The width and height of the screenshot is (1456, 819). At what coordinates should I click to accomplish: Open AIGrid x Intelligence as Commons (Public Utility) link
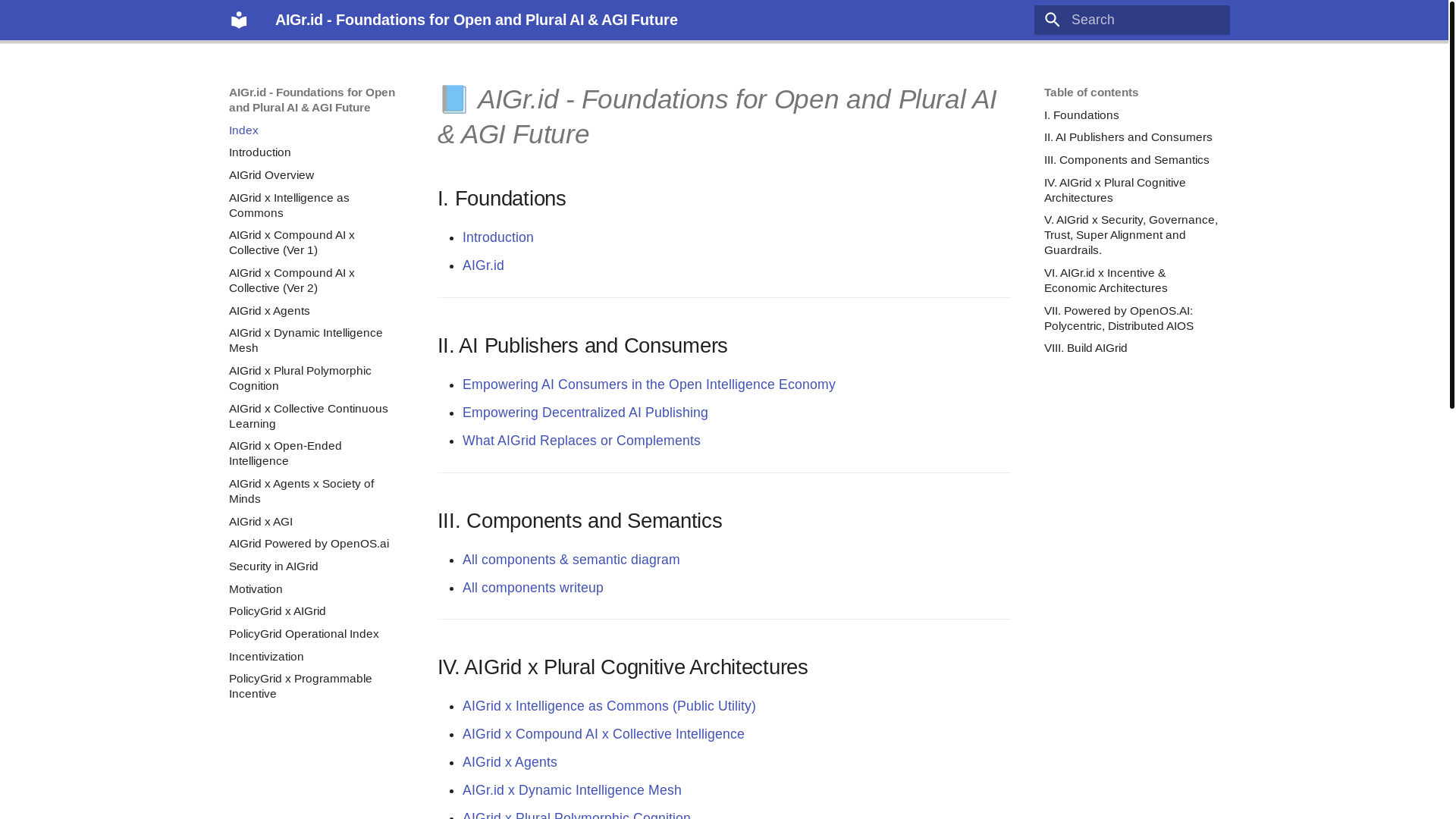click(609, 706)
